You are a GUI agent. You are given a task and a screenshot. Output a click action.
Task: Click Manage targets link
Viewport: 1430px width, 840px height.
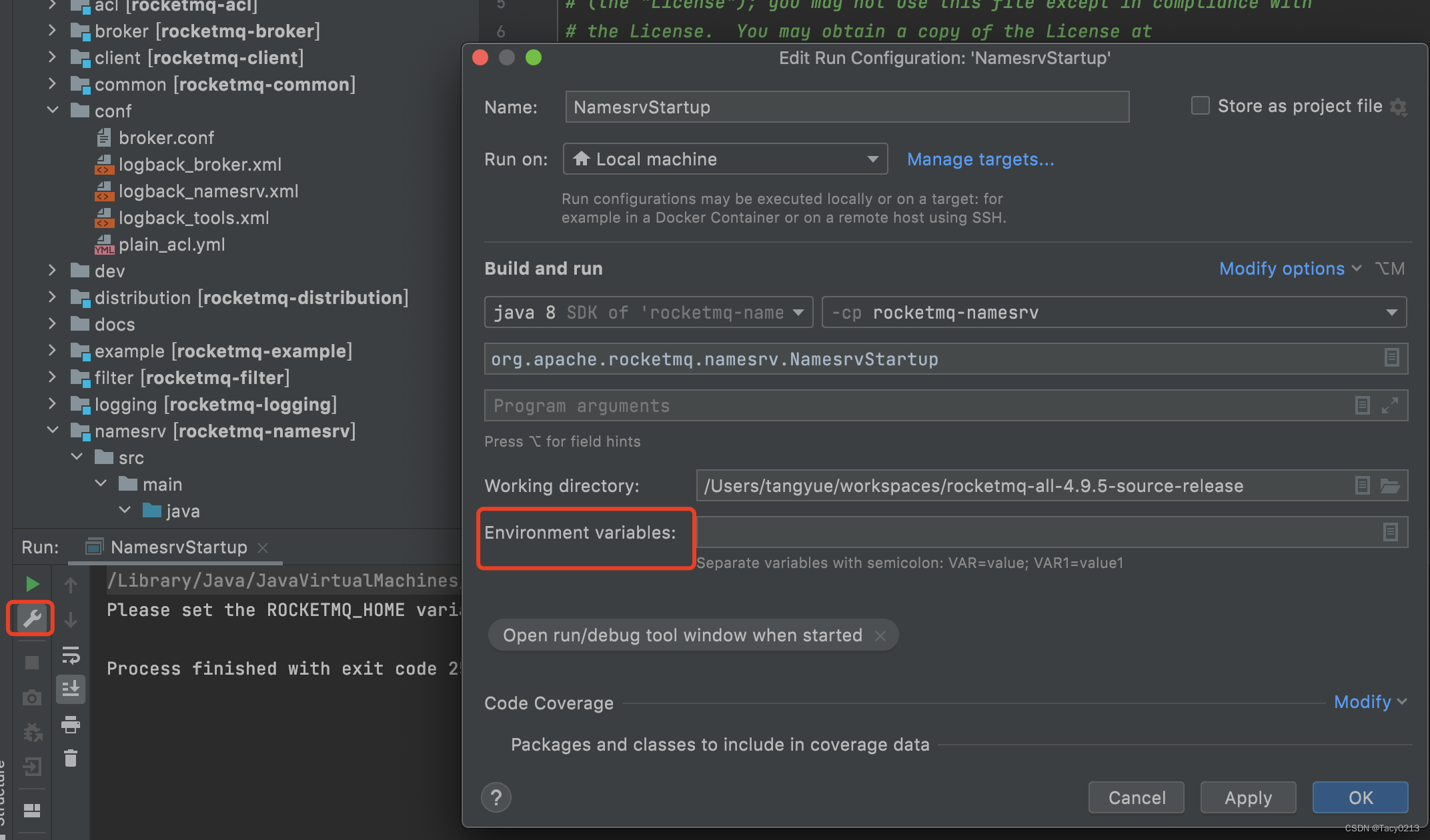[x=980, y=159]
